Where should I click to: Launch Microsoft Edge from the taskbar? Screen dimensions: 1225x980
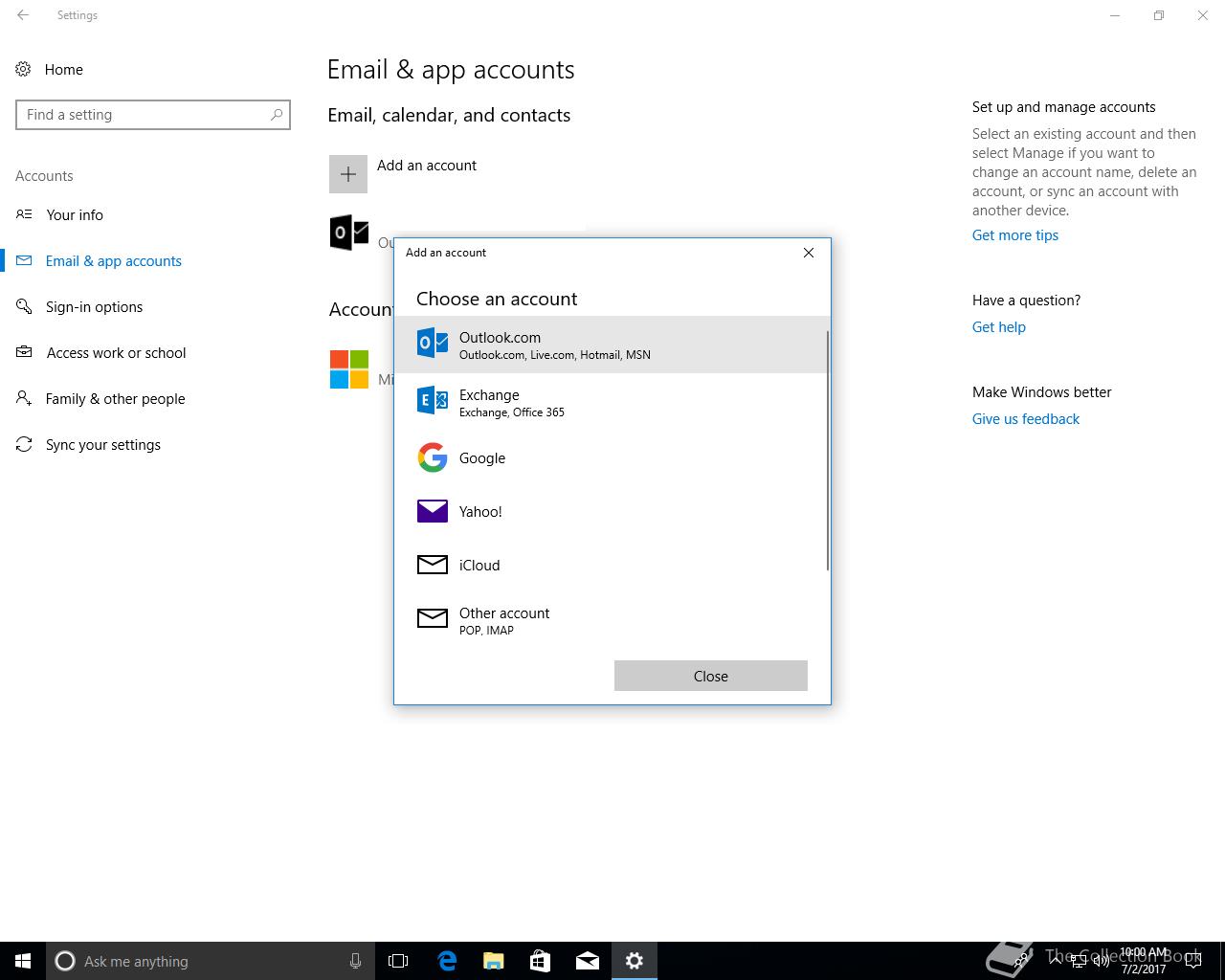click(x=447, y=961)
